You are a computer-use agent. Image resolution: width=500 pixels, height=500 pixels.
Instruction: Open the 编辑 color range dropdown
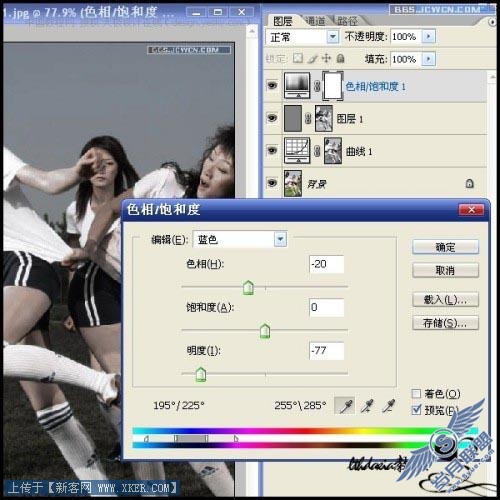[x=280, y=239]
